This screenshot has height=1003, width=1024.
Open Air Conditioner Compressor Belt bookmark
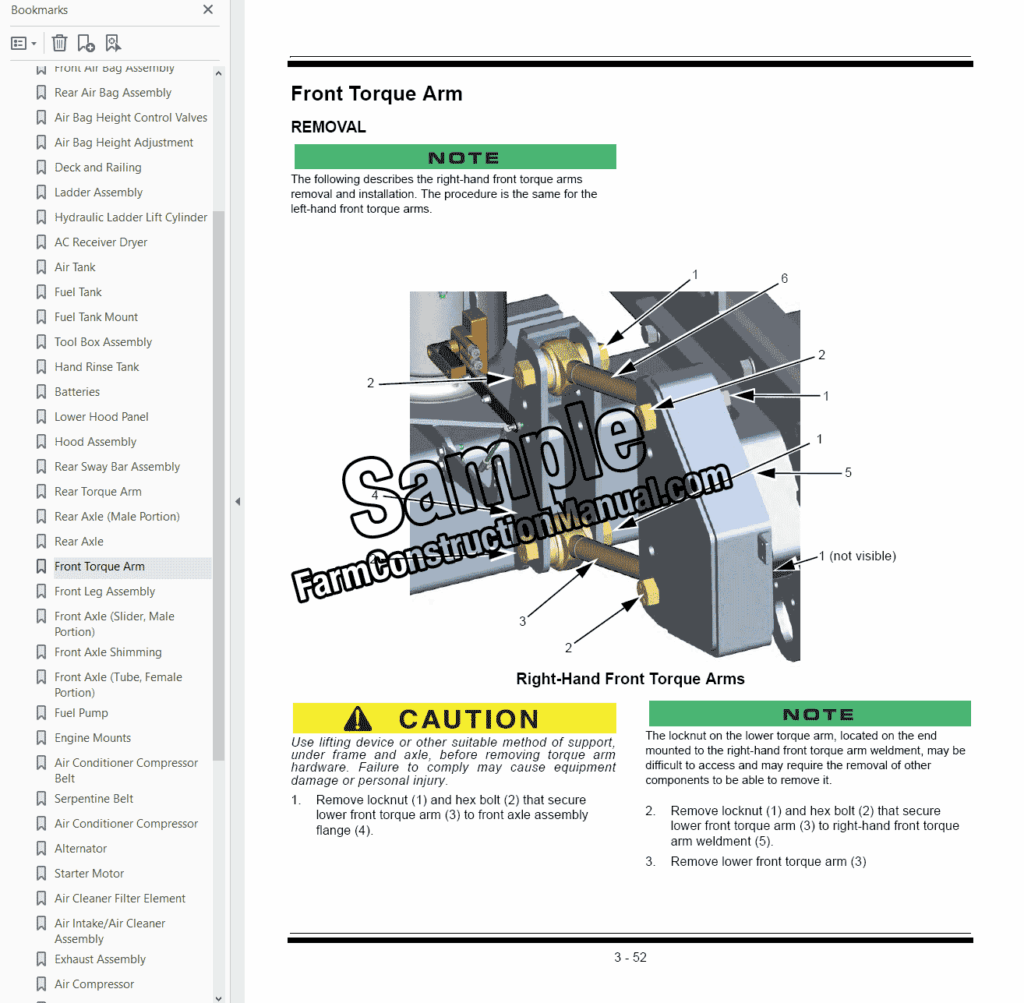126,771
